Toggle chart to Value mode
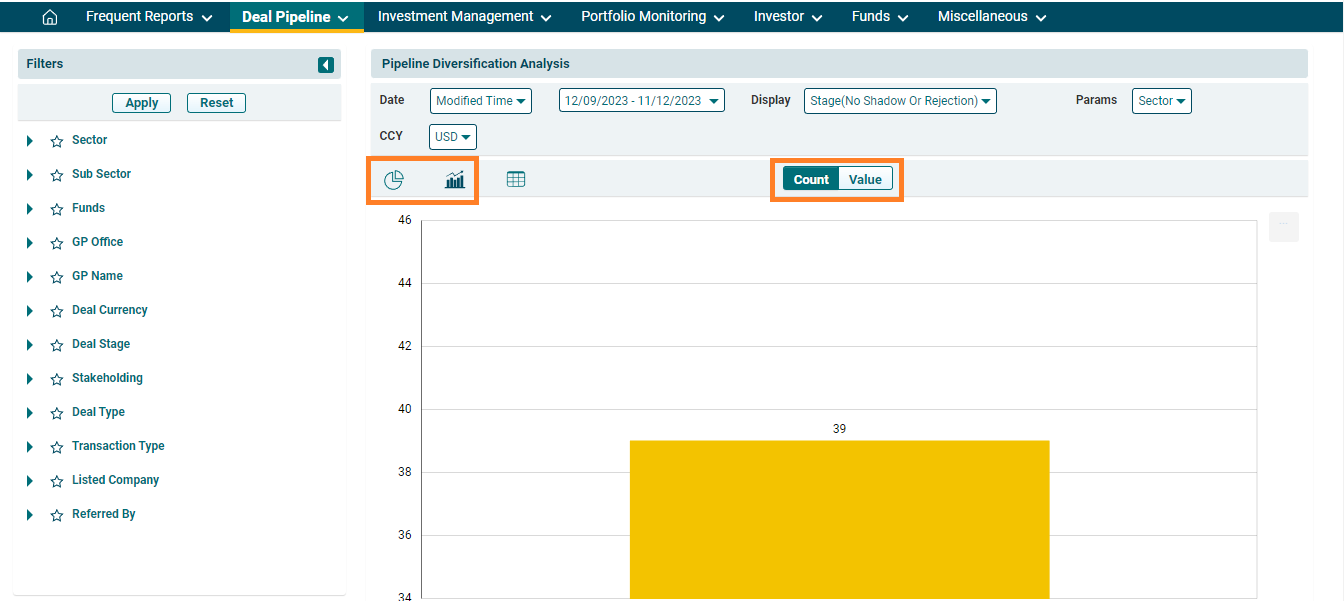1344x601 pixels. coord(865,179)
